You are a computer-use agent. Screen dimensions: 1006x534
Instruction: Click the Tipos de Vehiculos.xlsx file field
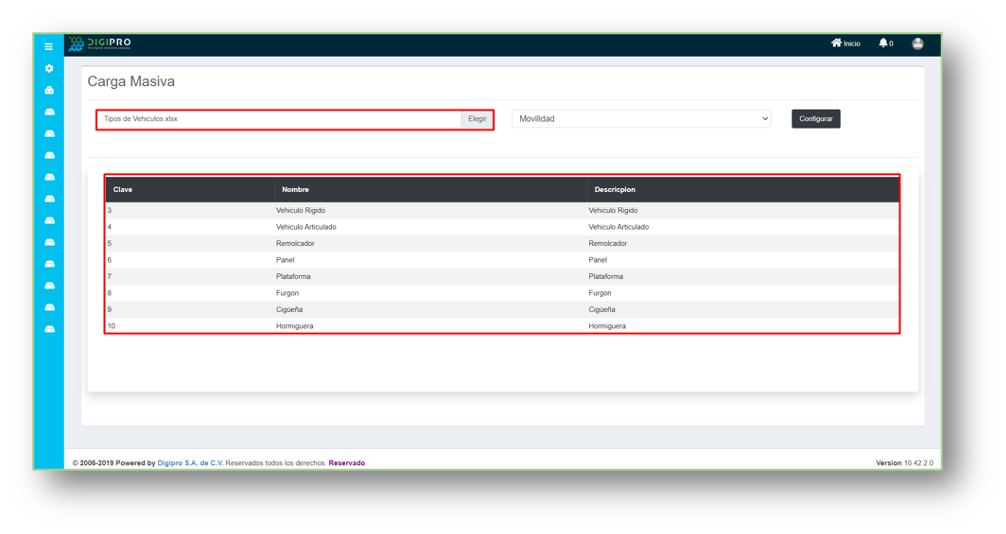click(x=278, y=119)
